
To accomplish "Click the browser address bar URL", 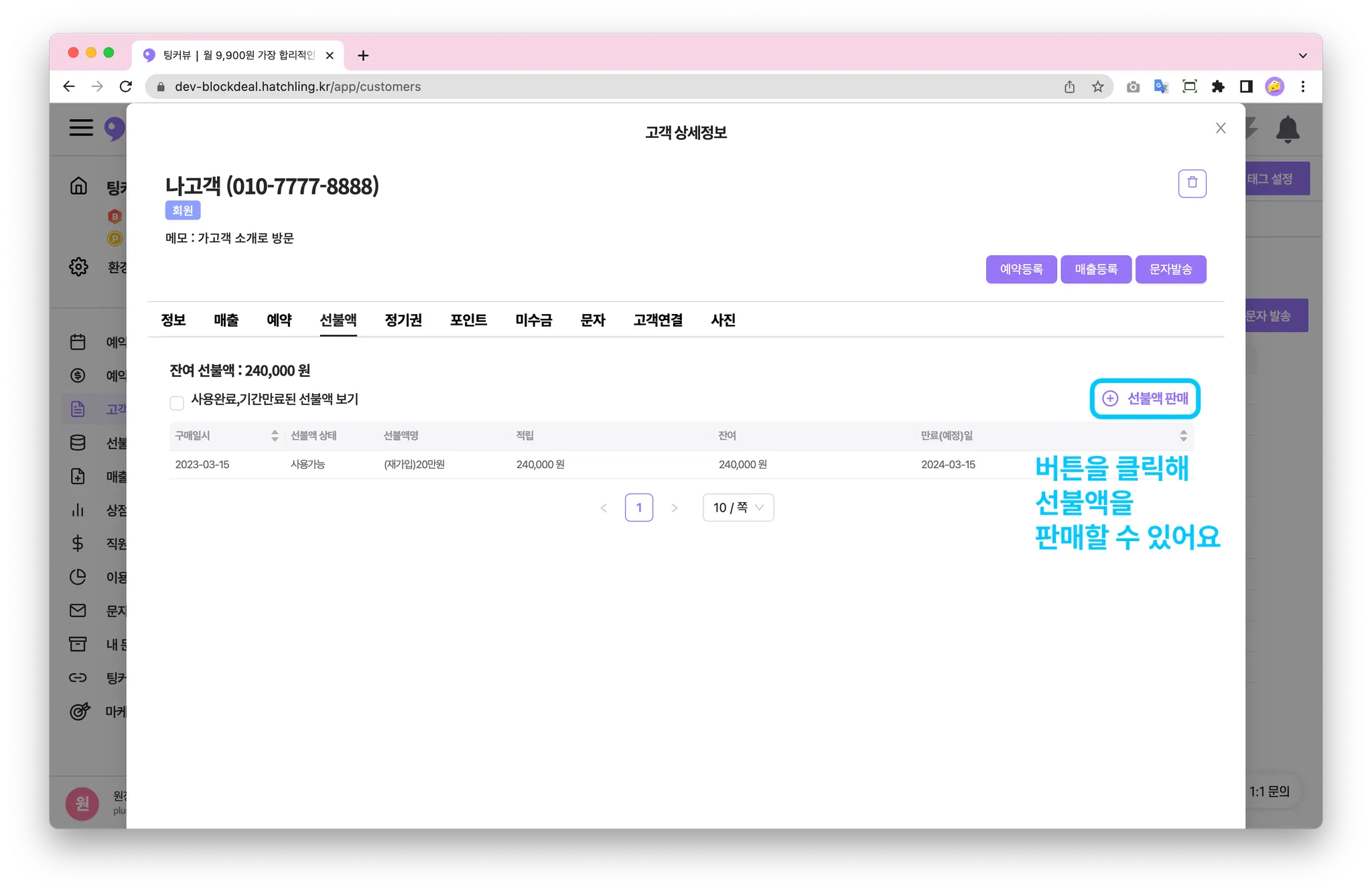I will pyautogui.click(x=297, y=86).
